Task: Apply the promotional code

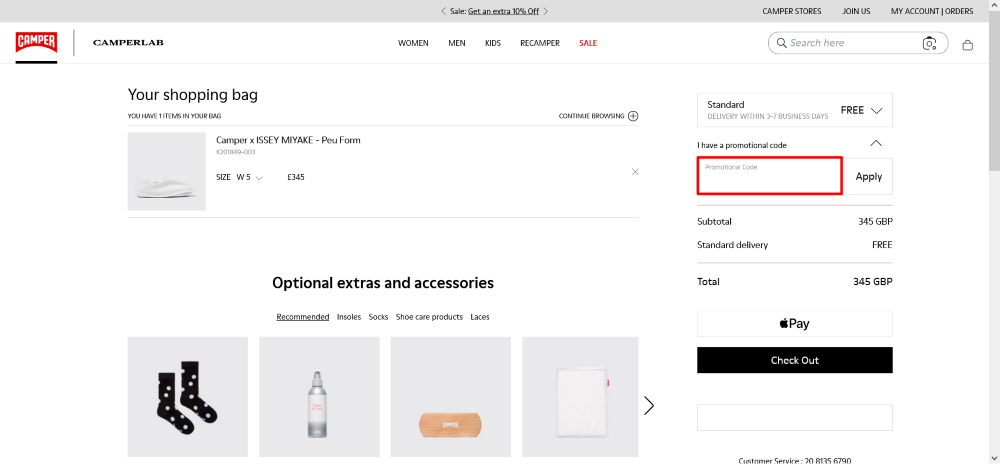Action: [x=869, y=177]
